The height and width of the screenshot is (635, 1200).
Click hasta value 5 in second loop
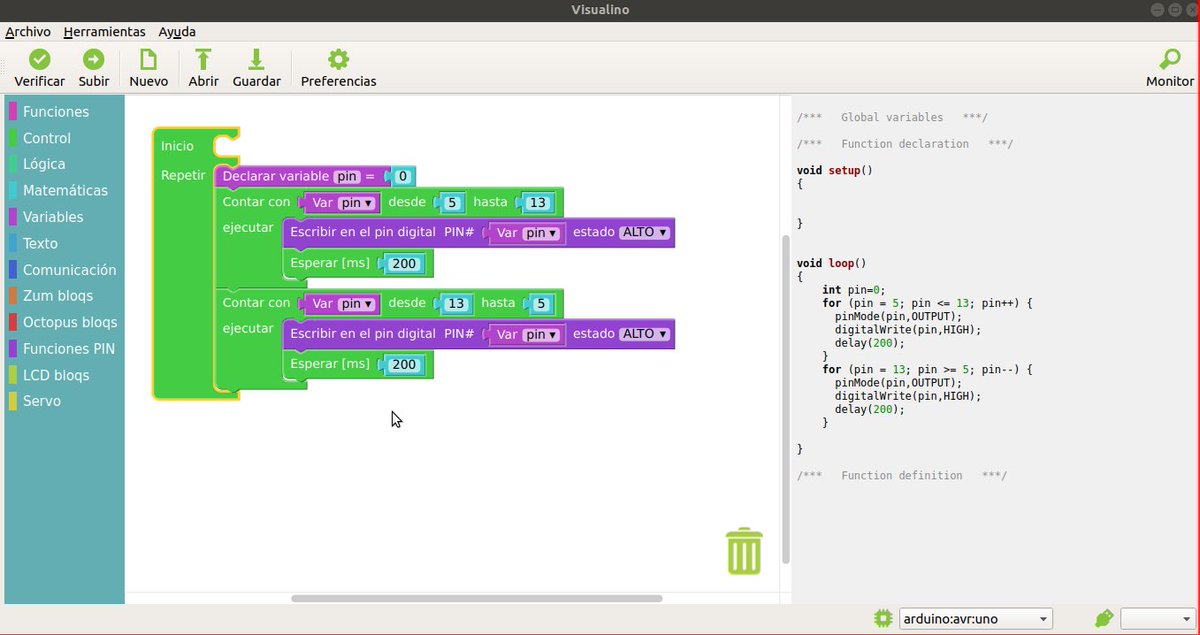541,303
